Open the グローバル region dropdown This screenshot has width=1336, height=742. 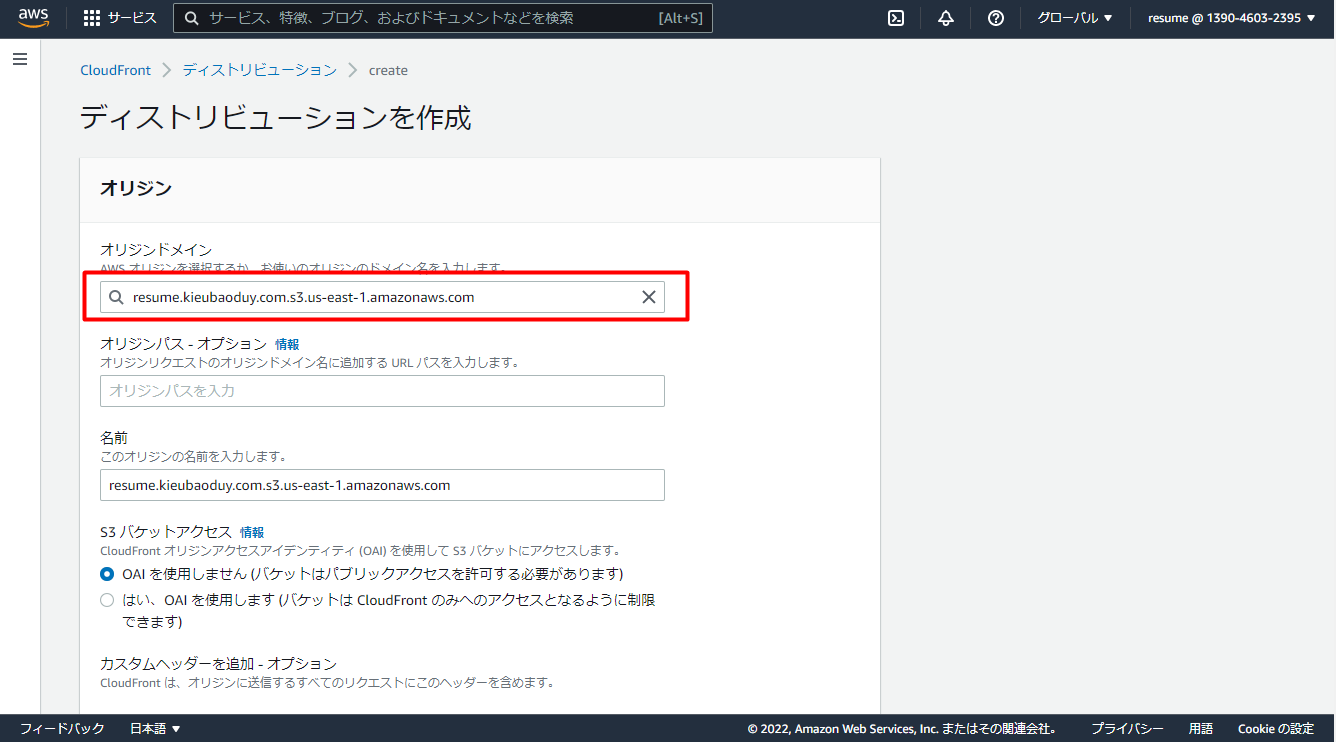(x=1075, y=18)
